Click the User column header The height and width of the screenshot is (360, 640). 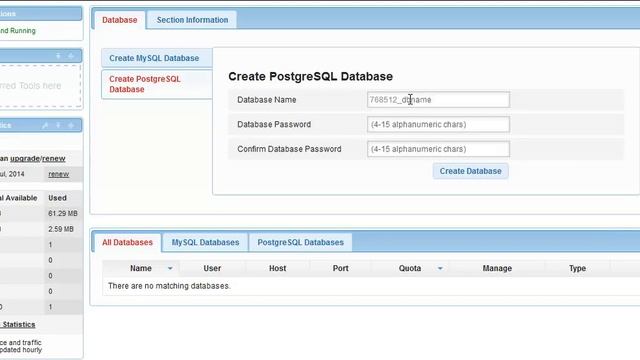click(212, 269)
